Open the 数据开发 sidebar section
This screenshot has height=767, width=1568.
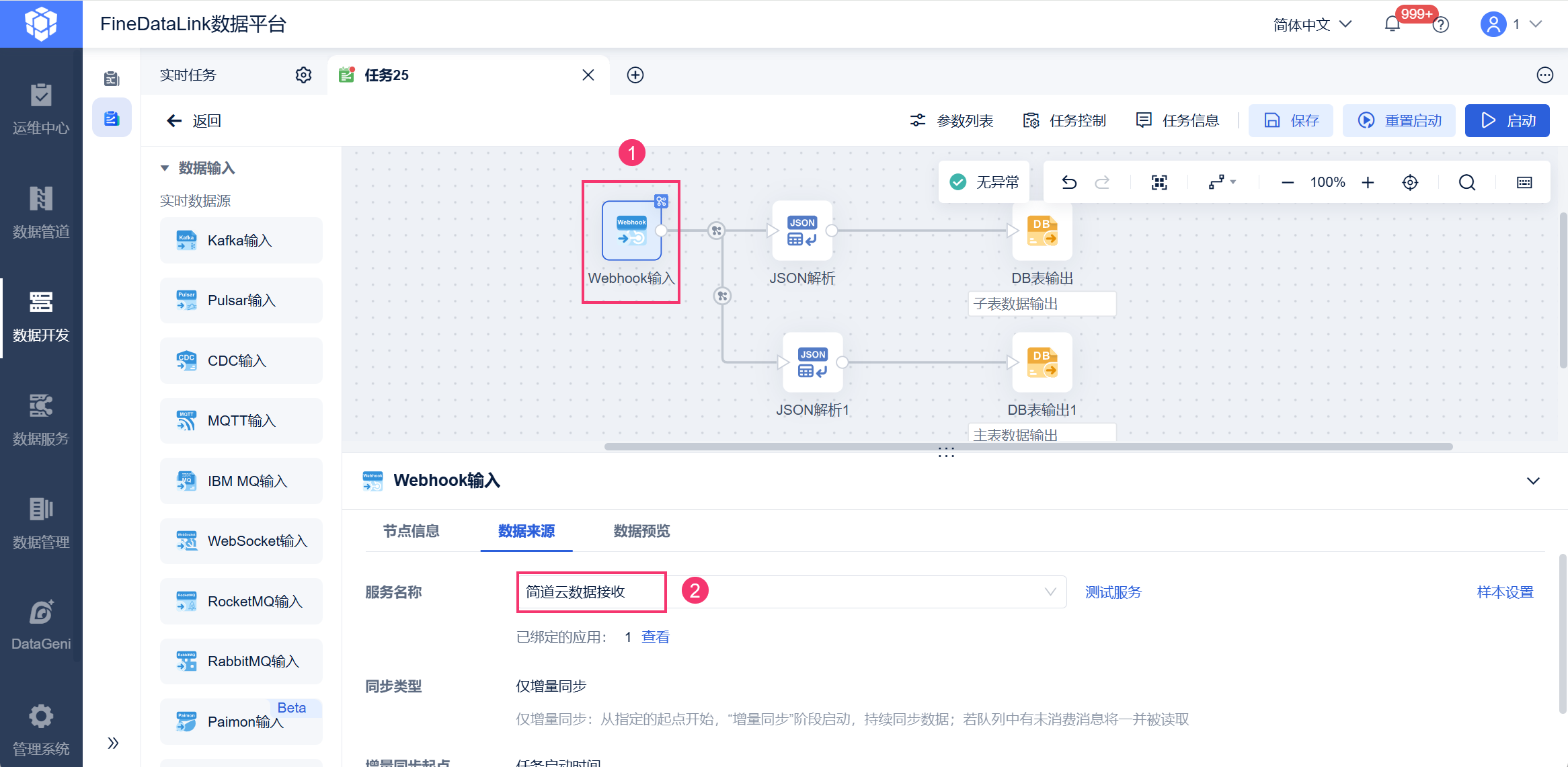click(41, 317)
